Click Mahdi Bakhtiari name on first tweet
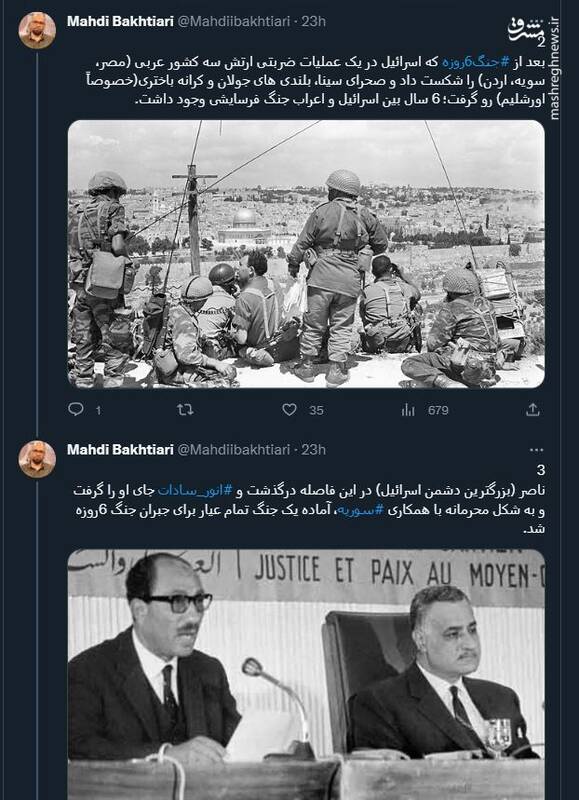The height and width of the screenshot is (800, 579). [120, 21]
